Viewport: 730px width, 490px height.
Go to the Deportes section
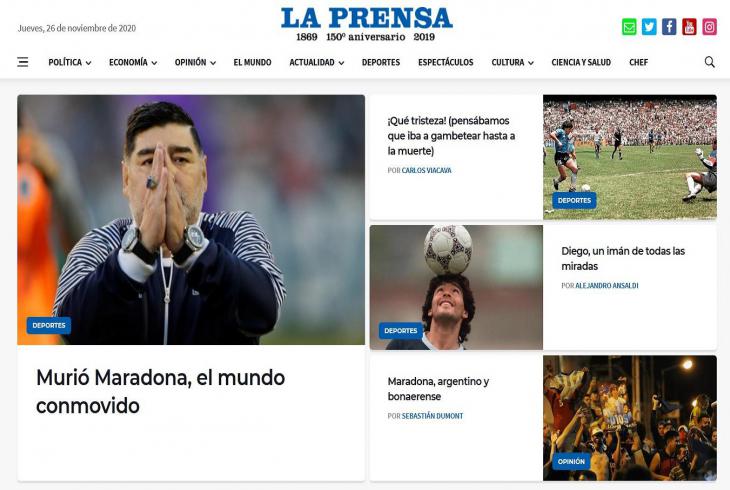coord(381,62)
